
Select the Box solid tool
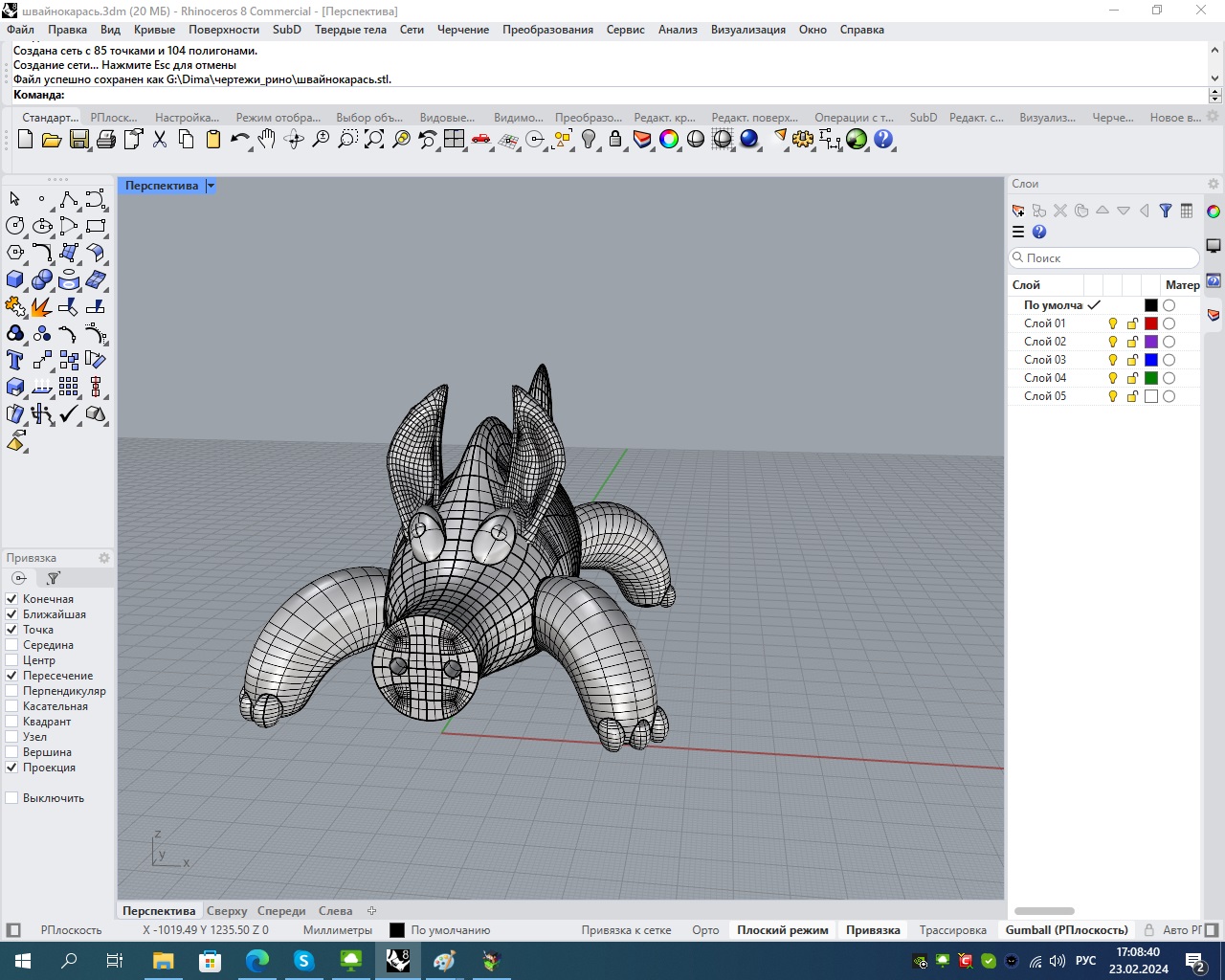click(15, 280)
